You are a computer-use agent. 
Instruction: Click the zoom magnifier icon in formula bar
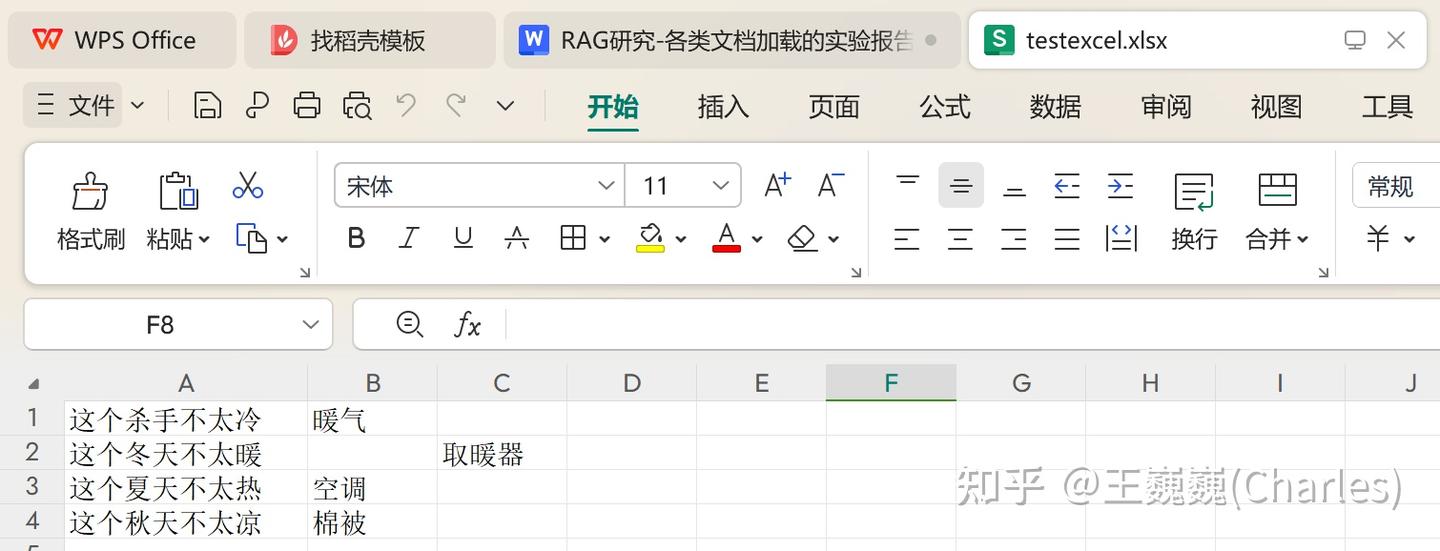409,324
